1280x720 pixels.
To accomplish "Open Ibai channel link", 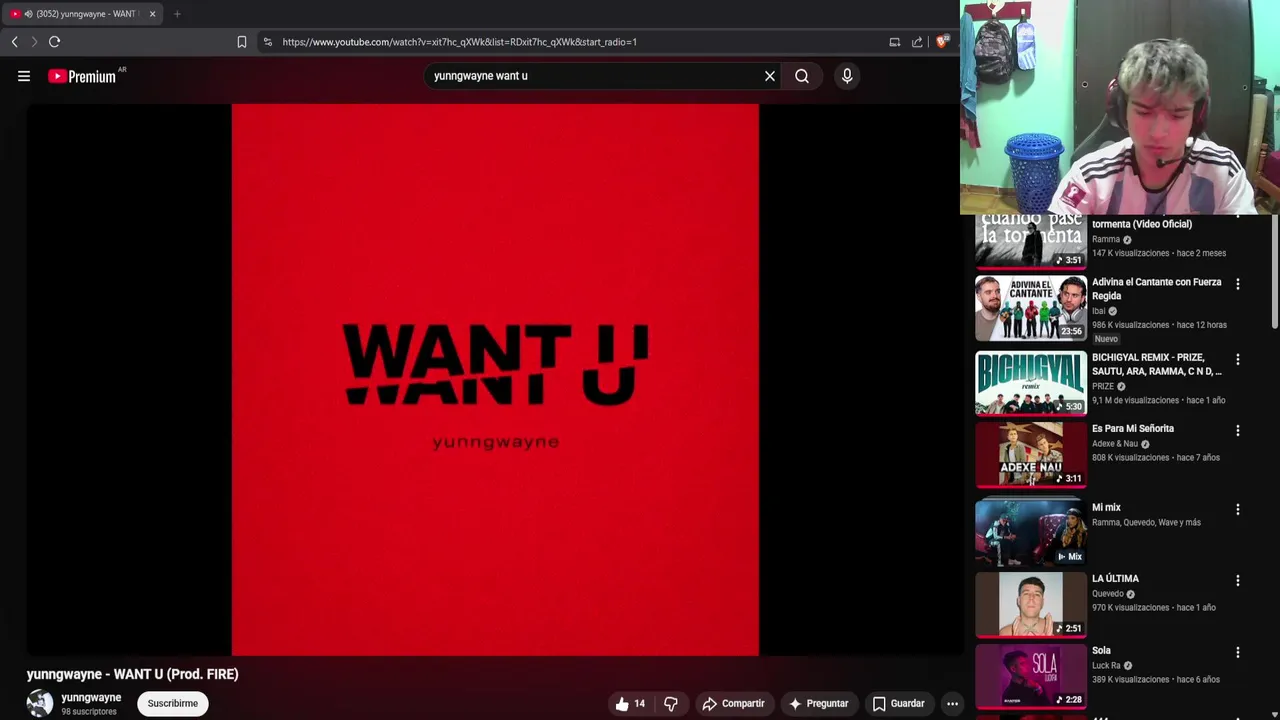I will coord(1098,311).
